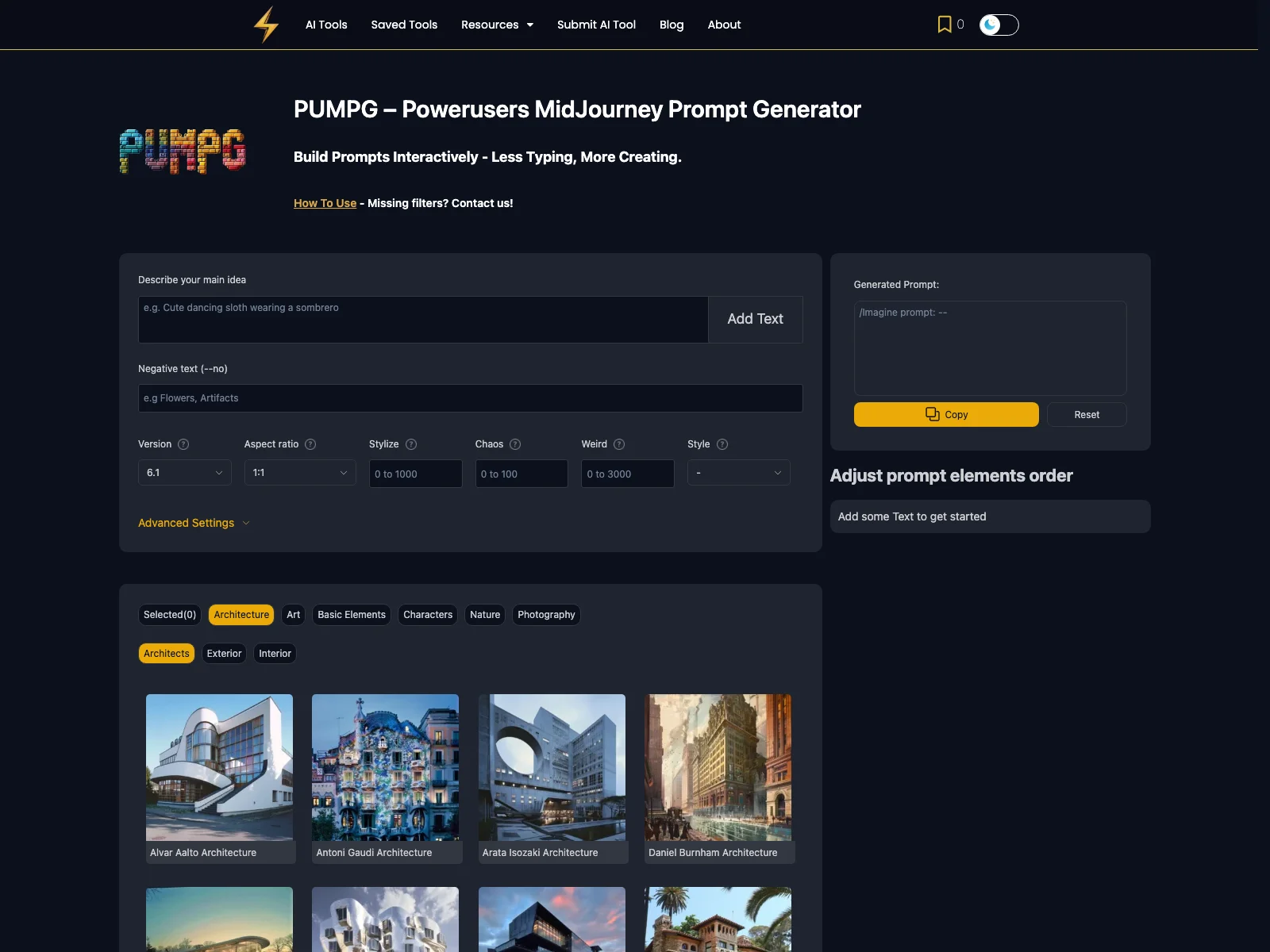
Task: Show help for Aspect ratio setting
Action: (310, 444)
